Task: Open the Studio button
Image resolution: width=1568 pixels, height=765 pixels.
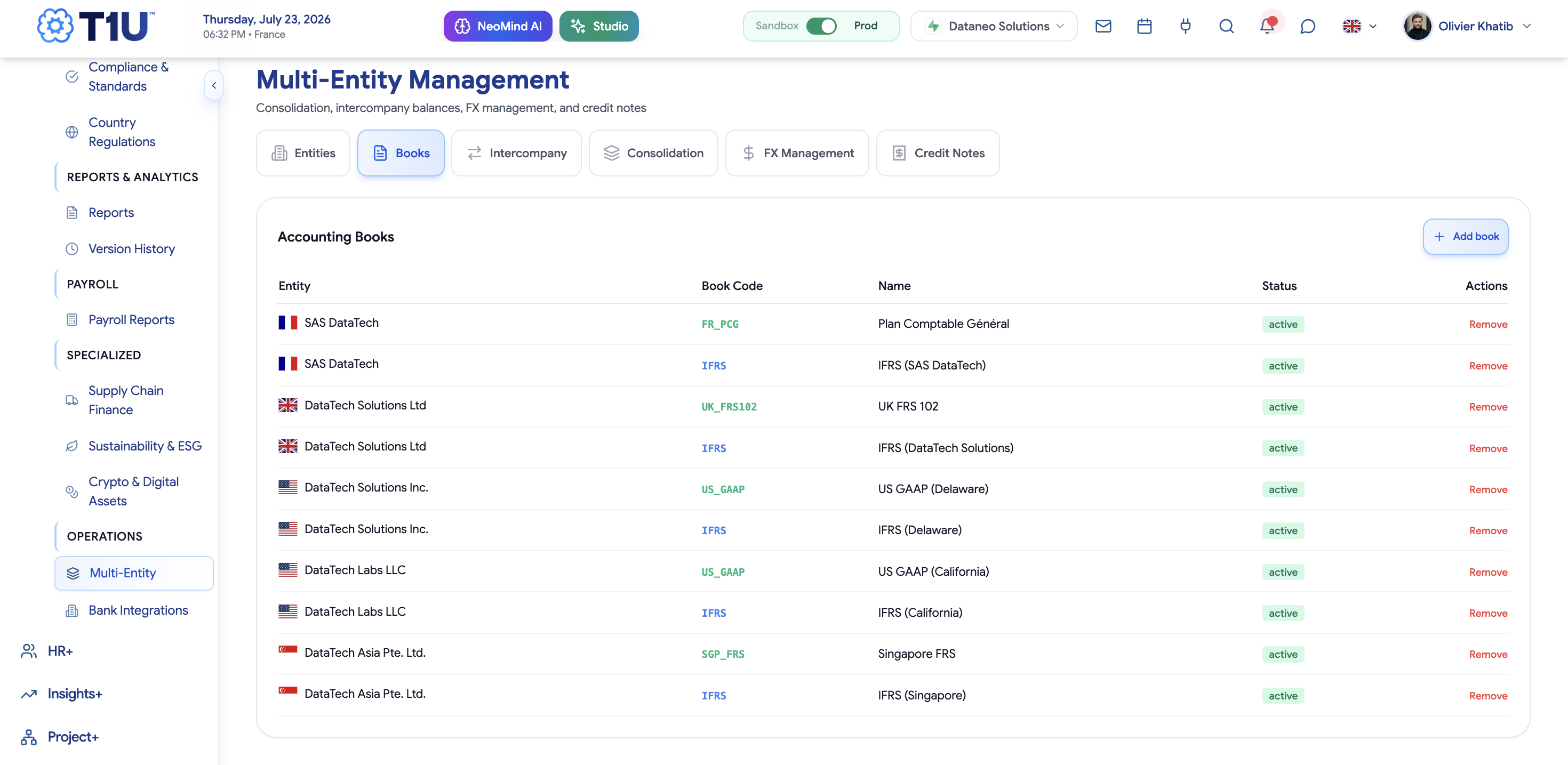Action: (x=599, y=26)
